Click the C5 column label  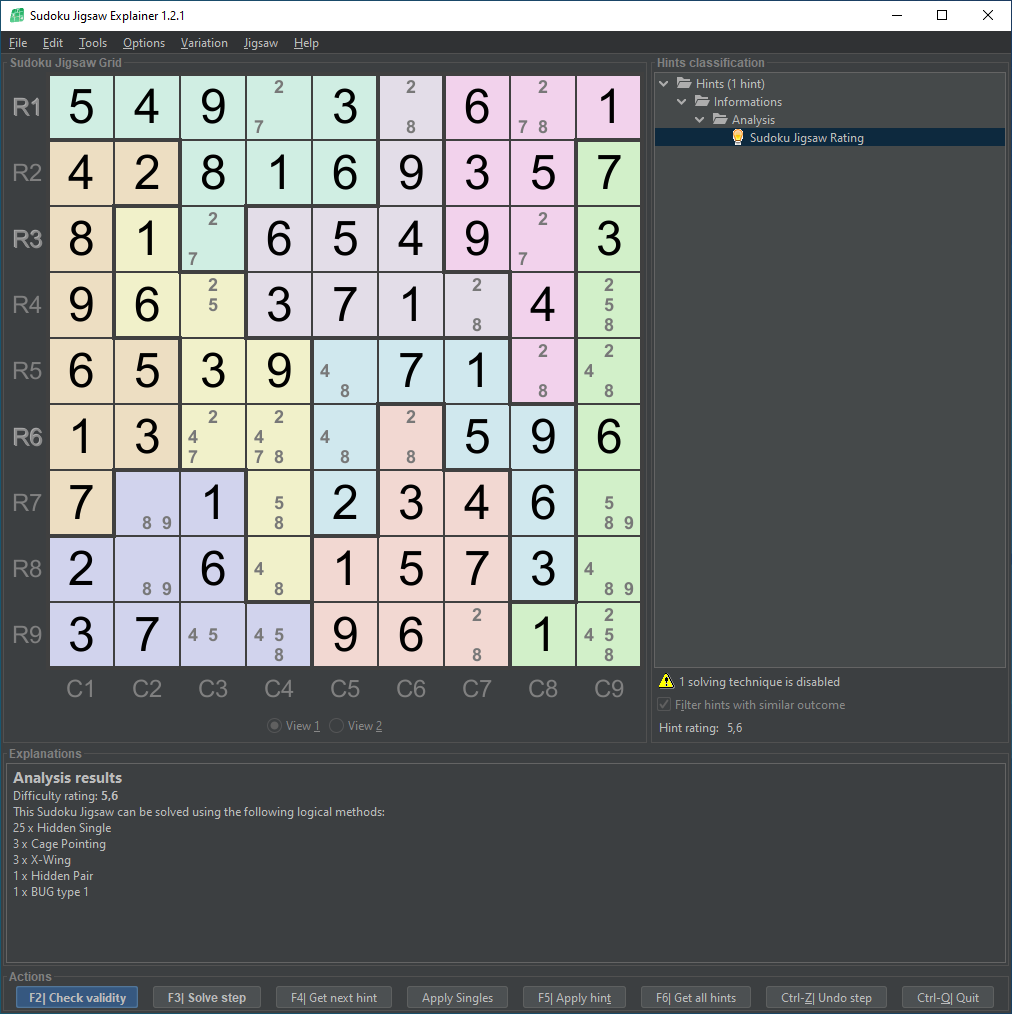(345, 688)
